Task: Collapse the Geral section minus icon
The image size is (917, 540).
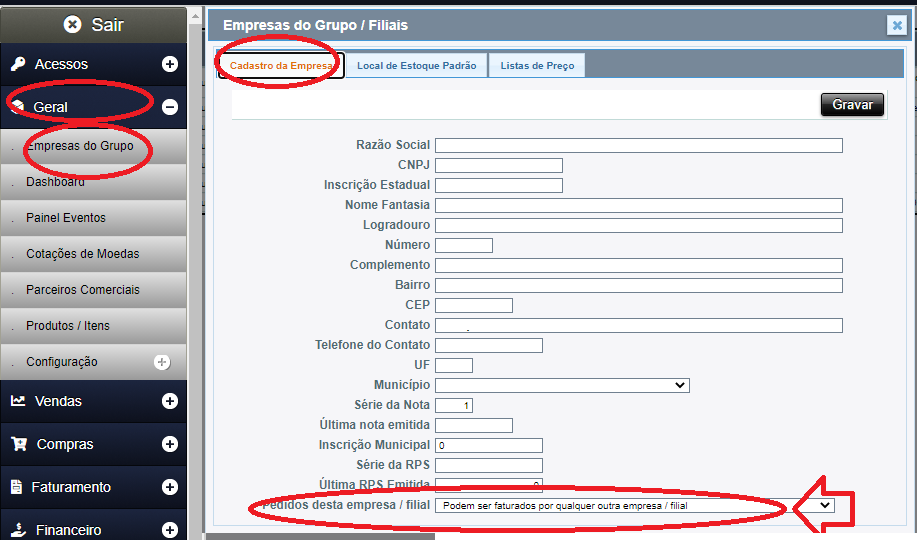Action: (x=170, y=107)
